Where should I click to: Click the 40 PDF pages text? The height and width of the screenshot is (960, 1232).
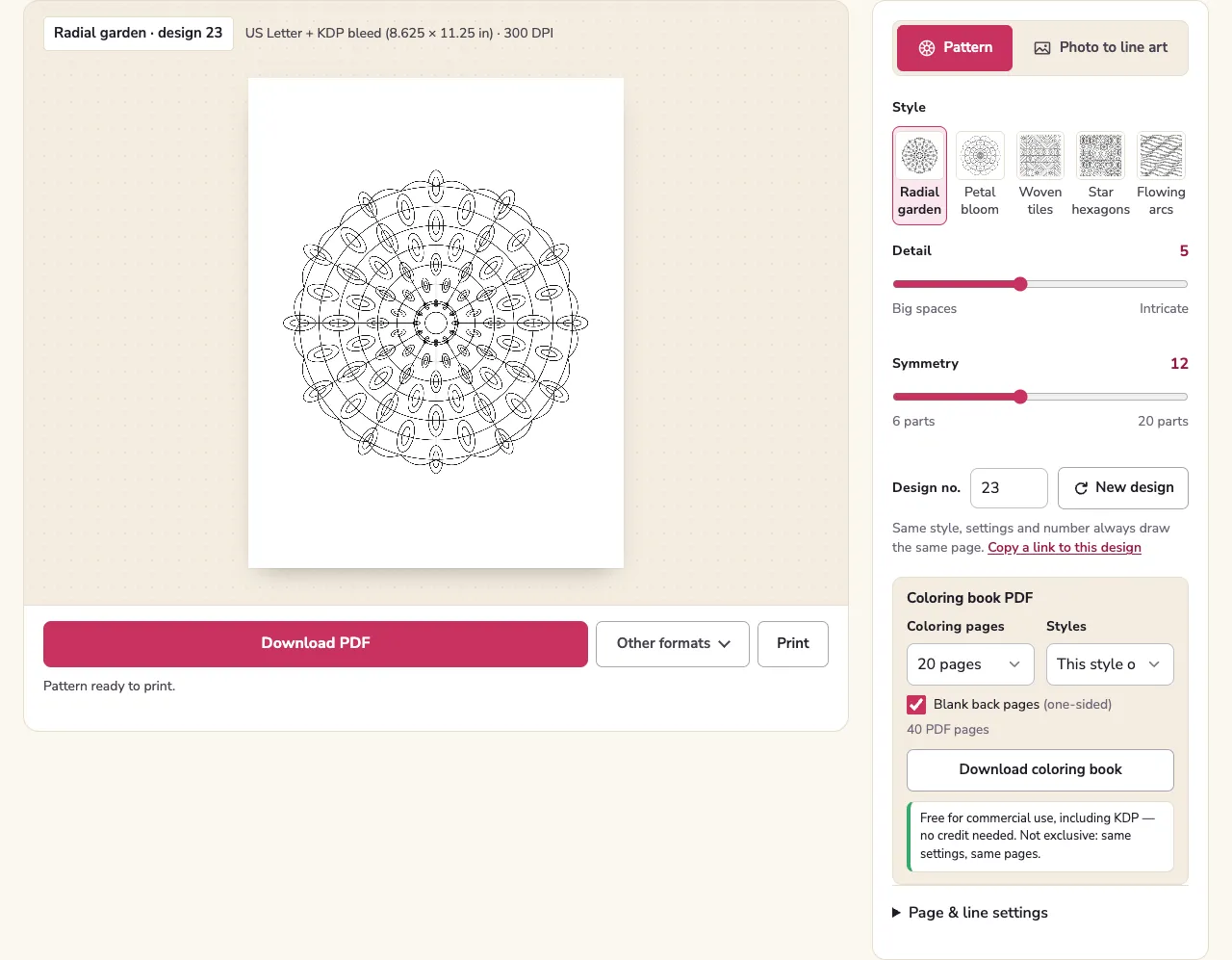tap(948, 730)
